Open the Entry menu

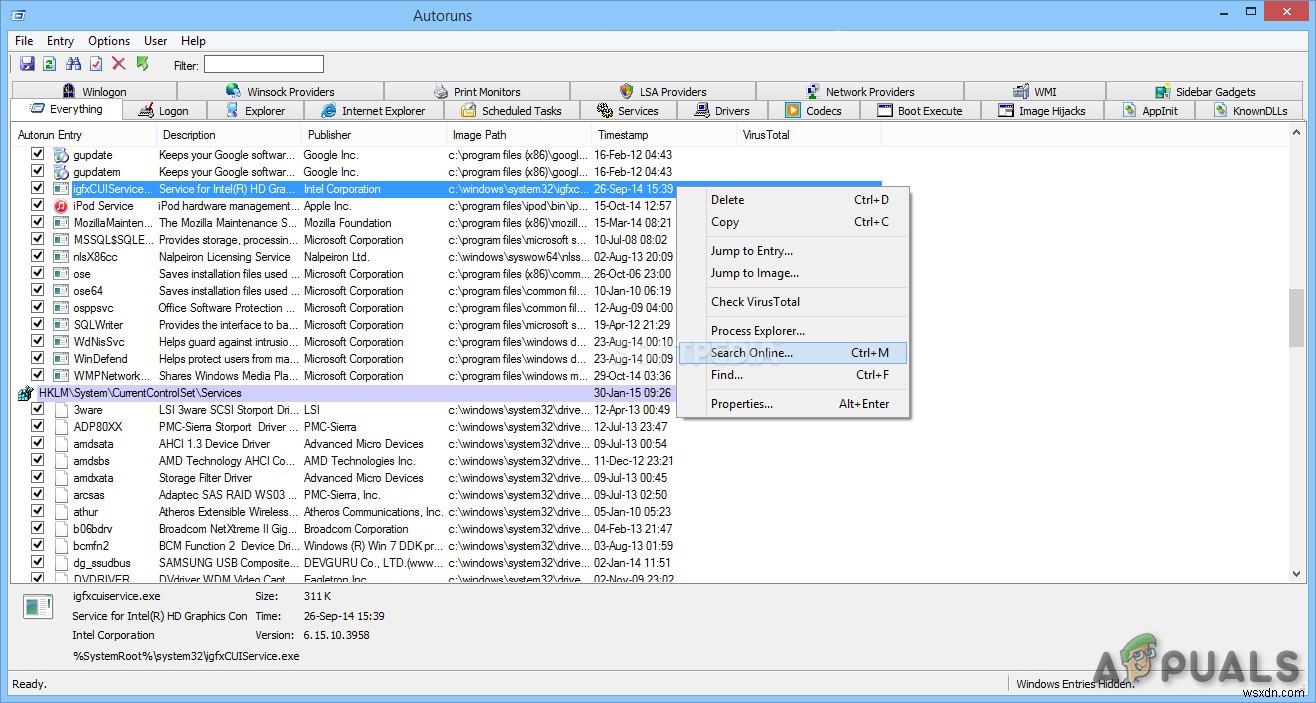(x=59, y=40)
